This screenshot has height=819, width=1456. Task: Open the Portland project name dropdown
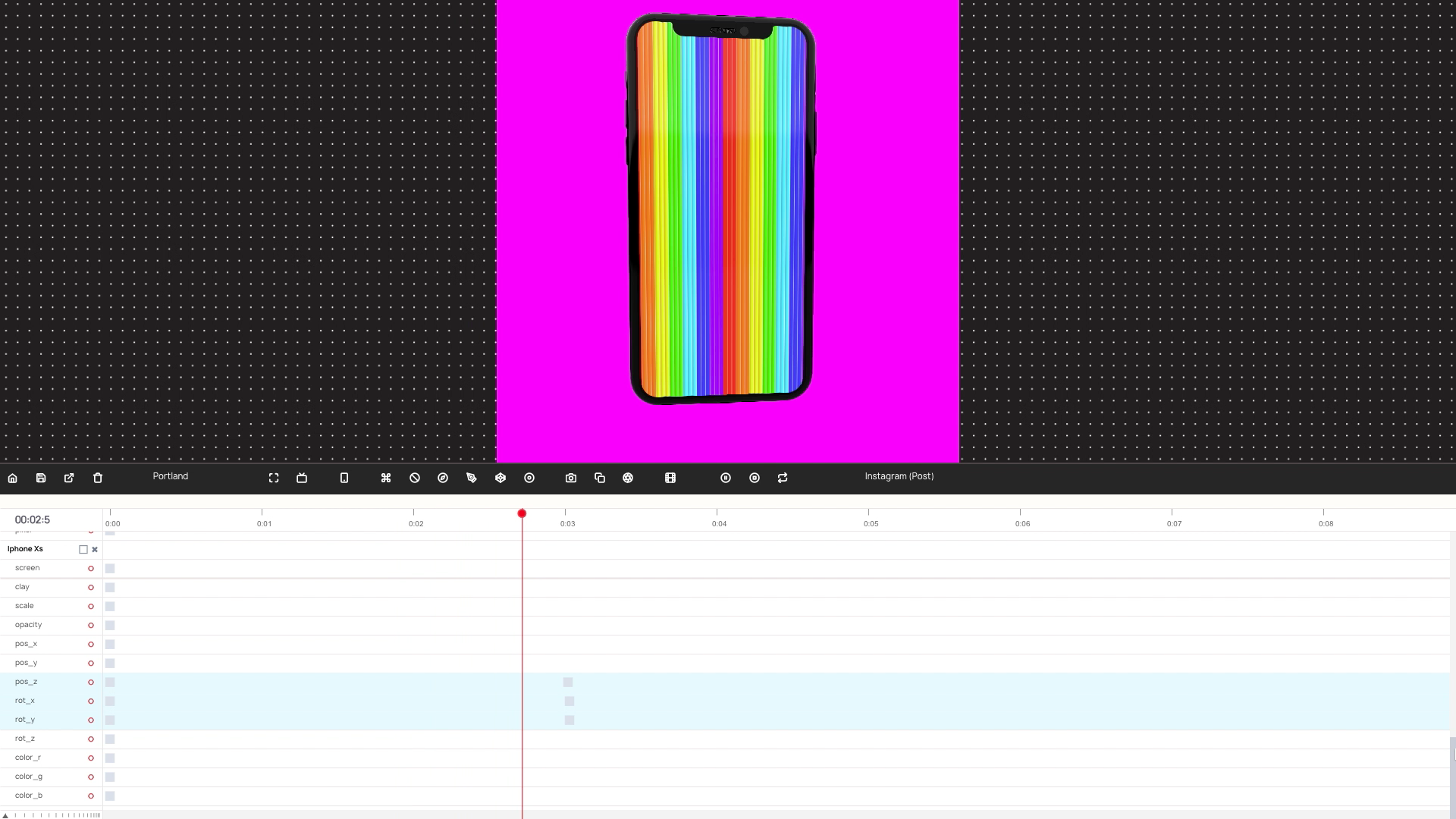[x=170, y=476]
